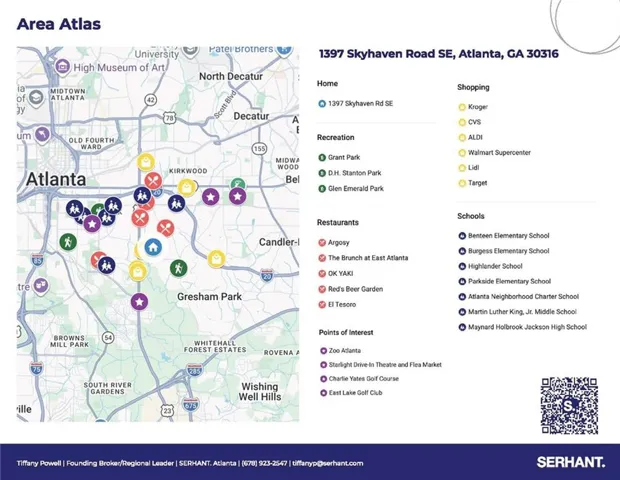Select the school icon beside Benteen Elementary School
Viewport: 620px width, 480px height.
[x=462, y=236]
